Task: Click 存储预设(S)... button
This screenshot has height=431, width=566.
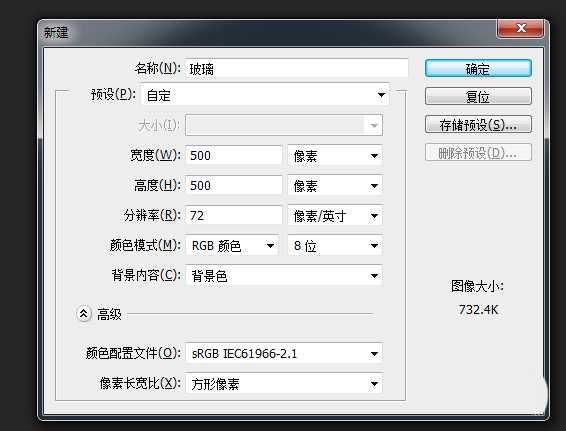Action: tap(478, 125)
